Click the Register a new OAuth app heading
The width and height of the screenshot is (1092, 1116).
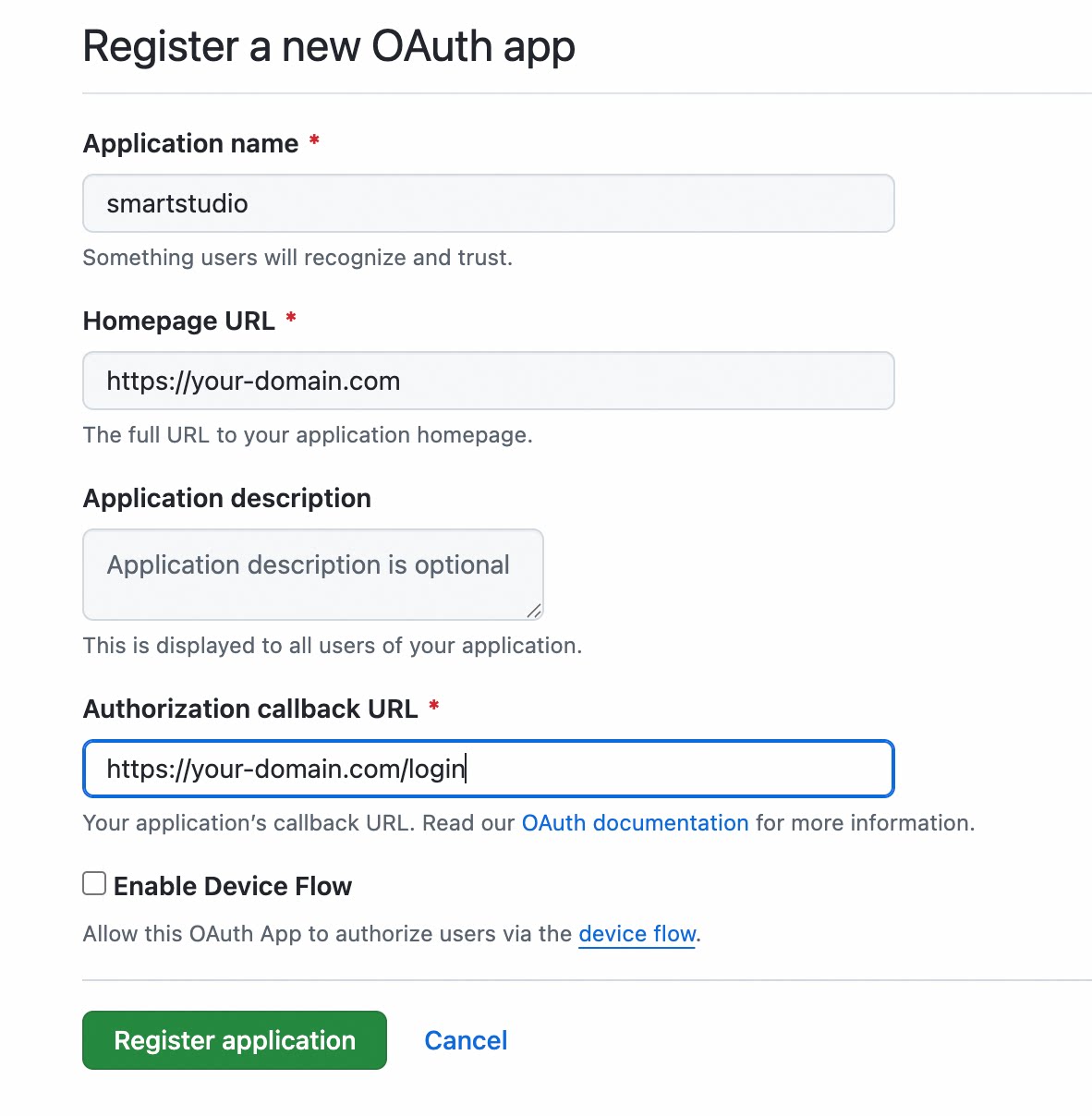[x=329, y=46]
